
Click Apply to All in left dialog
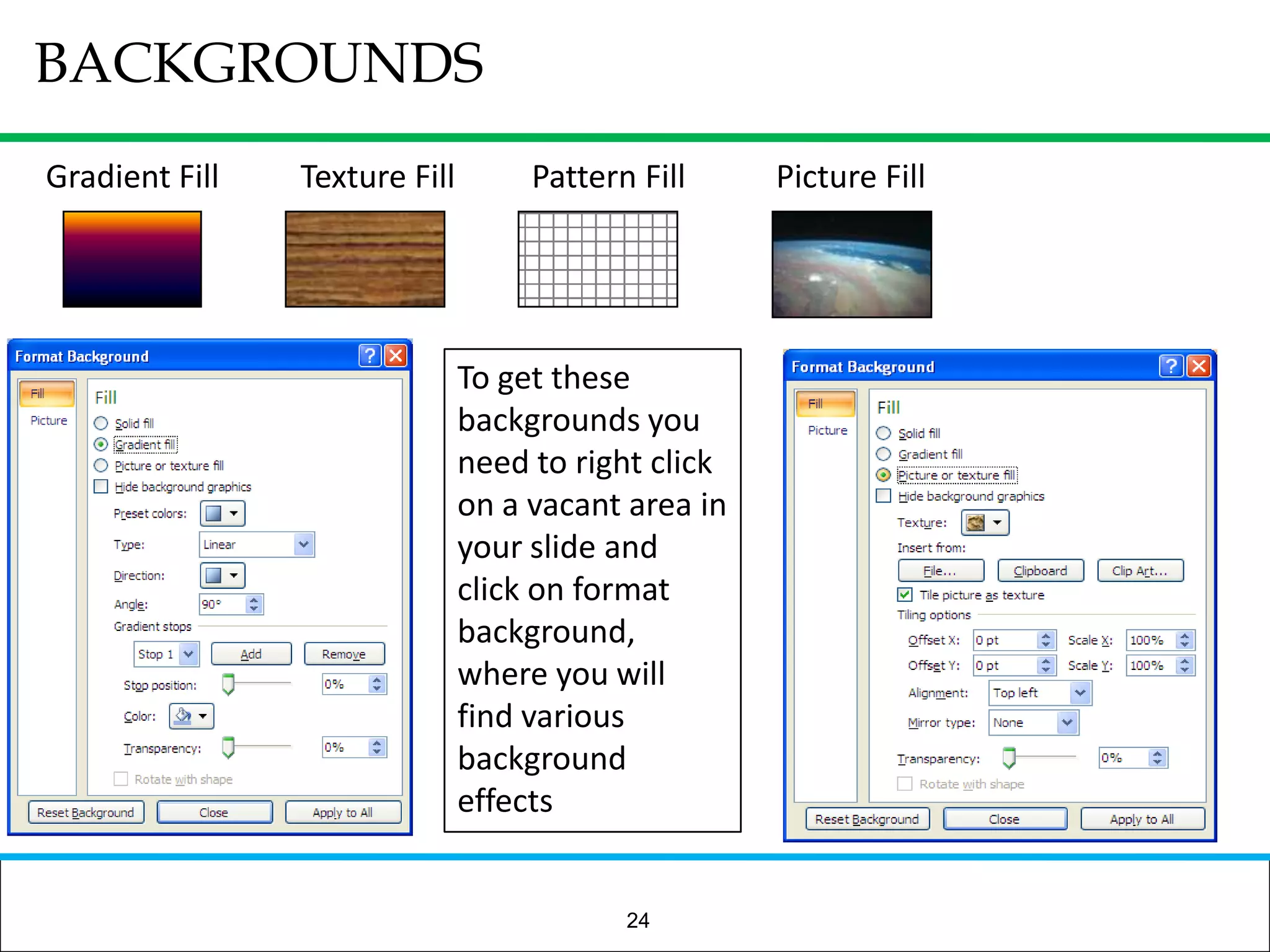(343, 813)
